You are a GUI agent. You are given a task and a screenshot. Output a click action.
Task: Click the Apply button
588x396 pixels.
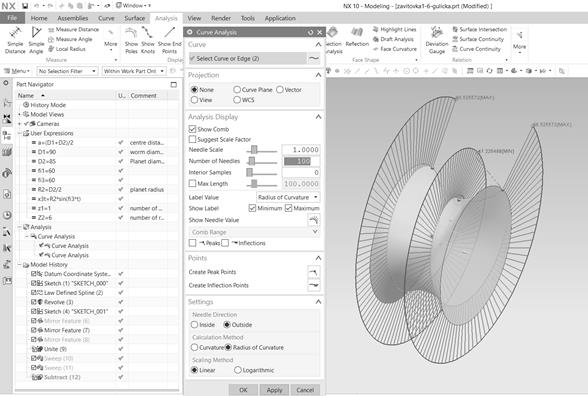tap(274, 390)
